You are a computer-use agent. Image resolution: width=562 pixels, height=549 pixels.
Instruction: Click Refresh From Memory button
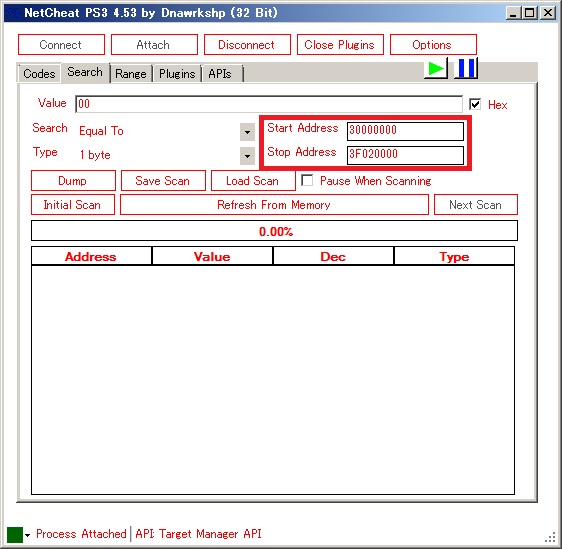[x=274, y=205]
